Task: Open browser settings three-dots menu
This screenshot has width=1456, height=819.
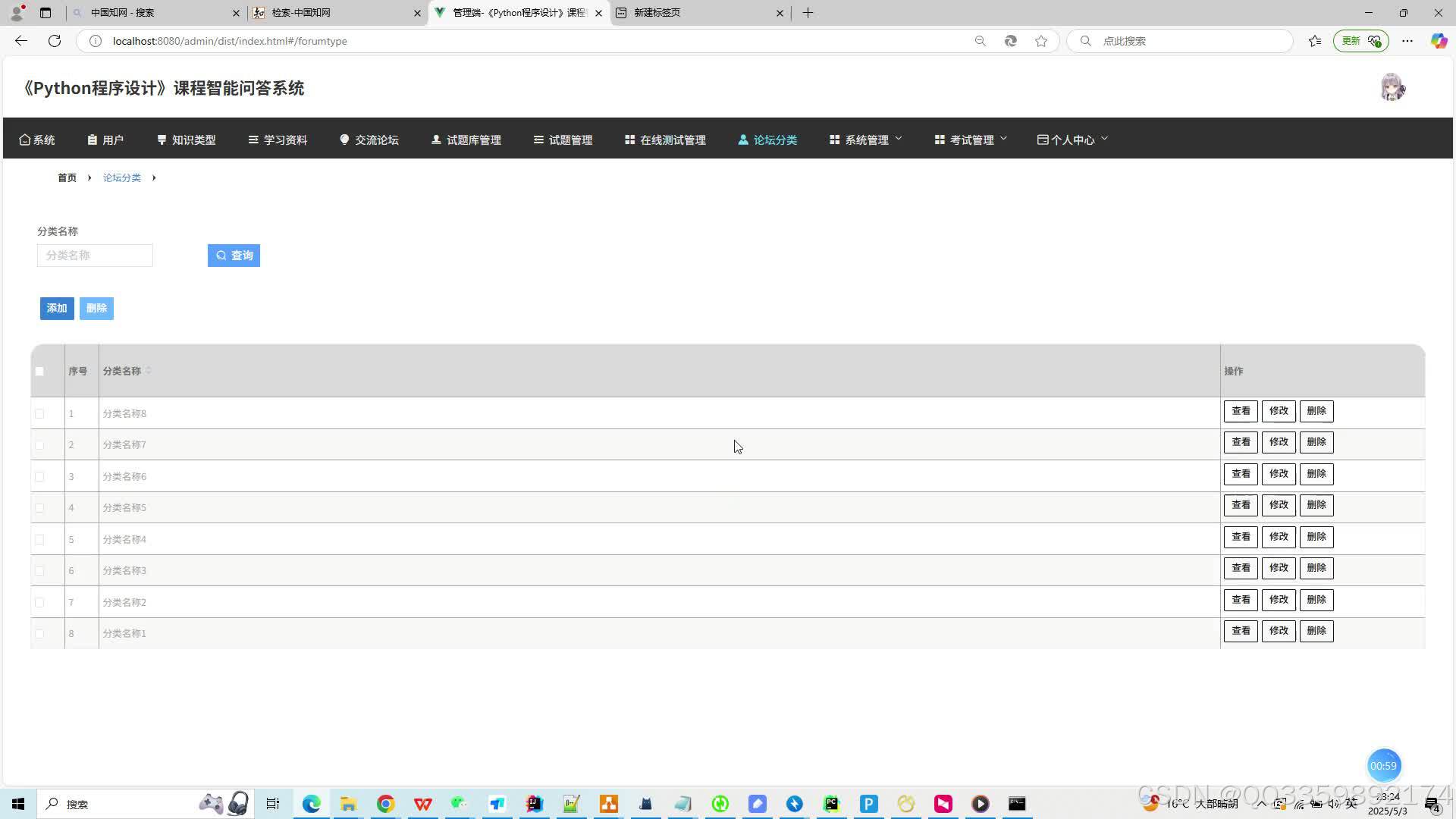Action: [x=1407, y=41]
